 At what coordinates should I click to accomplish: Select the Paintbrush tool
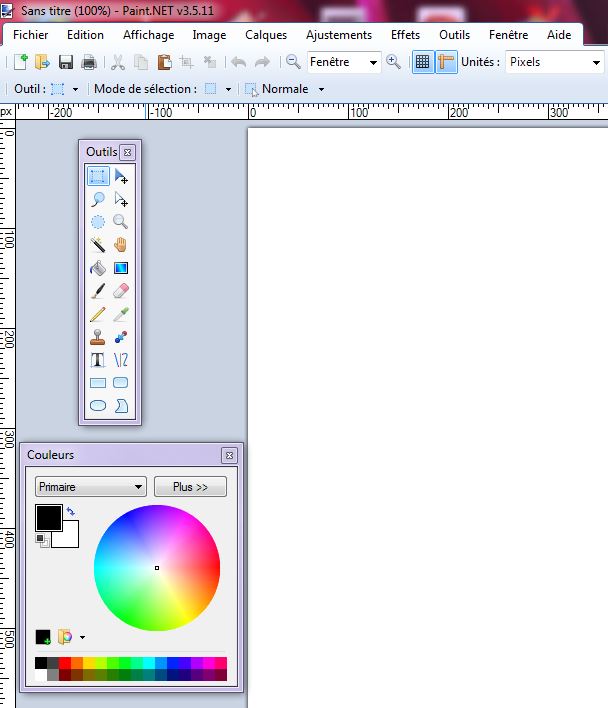98,291
